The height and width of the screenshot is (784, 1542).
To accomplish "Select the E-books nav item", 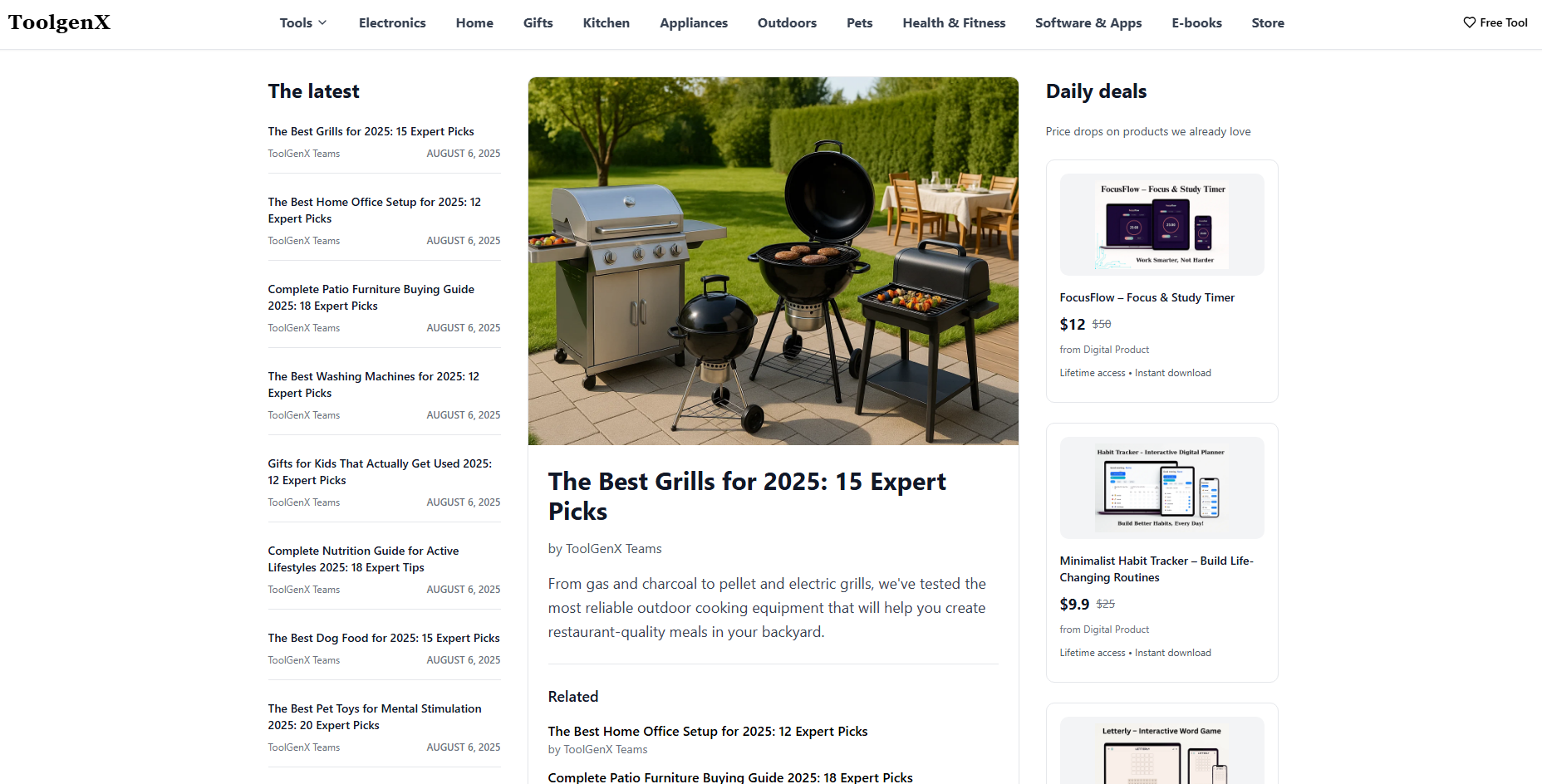I will tap(1196, 23).
